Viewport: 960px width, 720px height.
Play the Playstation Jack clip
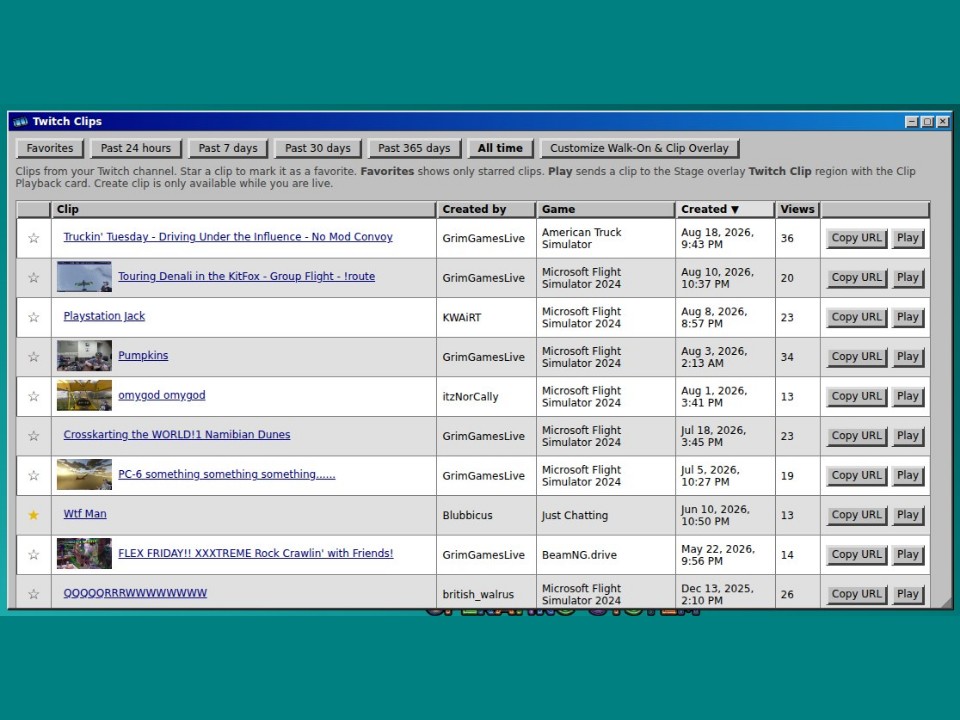908,317
